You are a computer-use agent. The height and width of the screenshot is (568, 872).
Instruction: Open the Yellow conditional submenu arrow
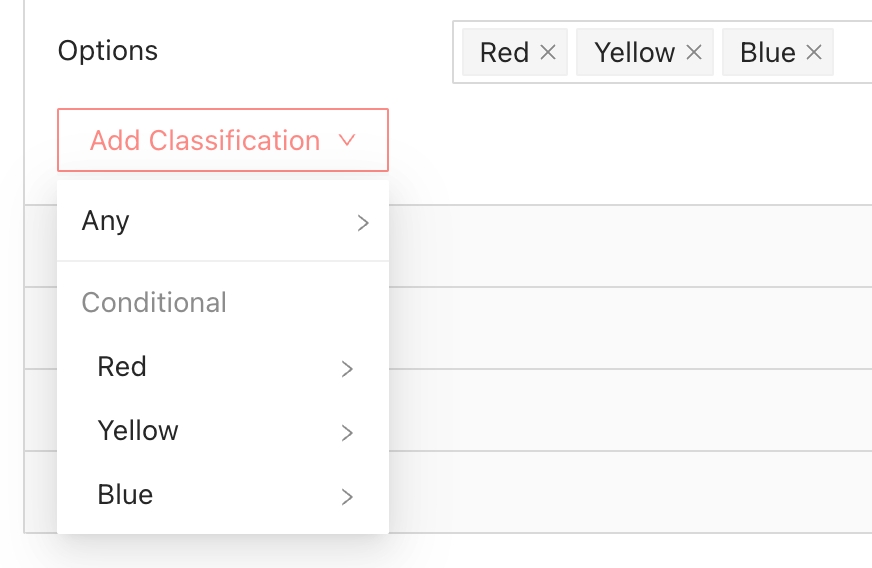[x=347, y=433]
